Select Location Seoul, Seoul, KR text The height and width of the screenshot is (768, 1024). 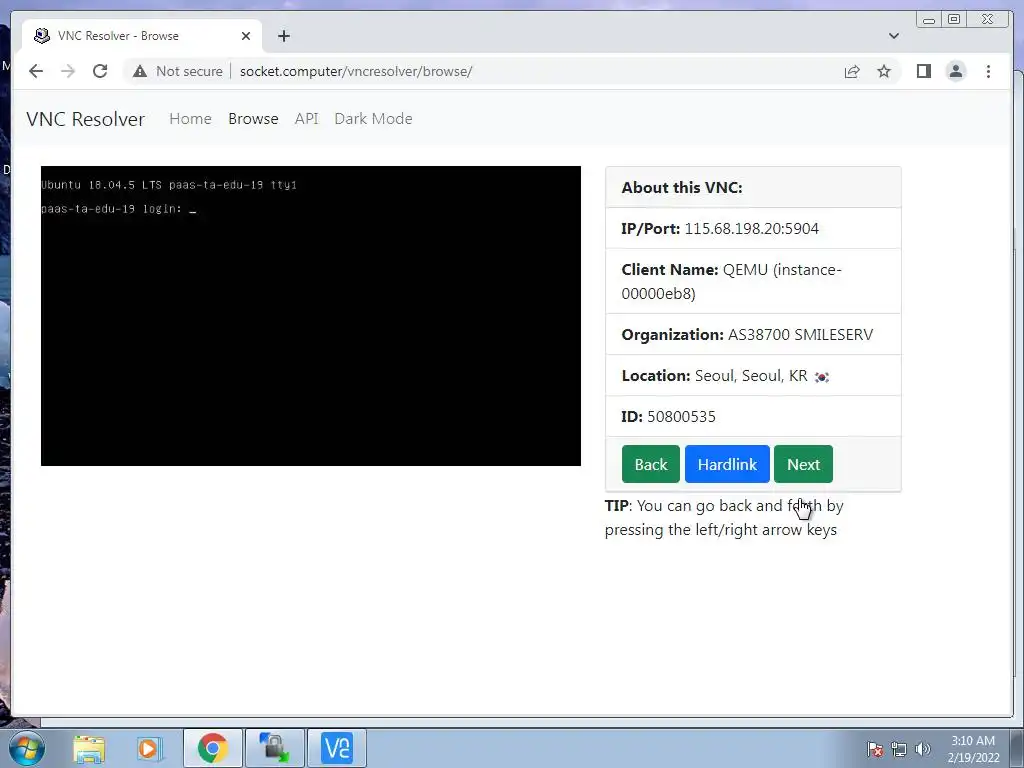714,376
